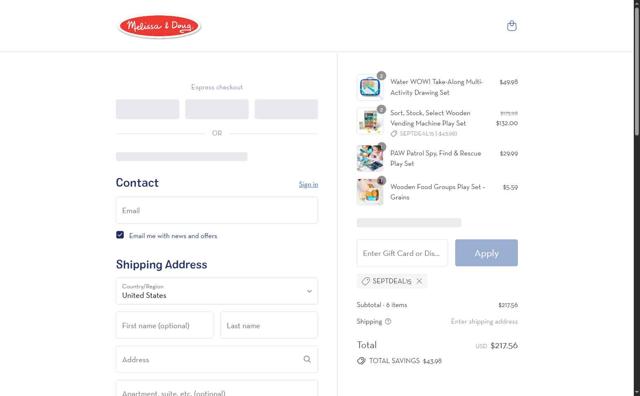Focus the First name (optional) field

(x=164, y=325)
